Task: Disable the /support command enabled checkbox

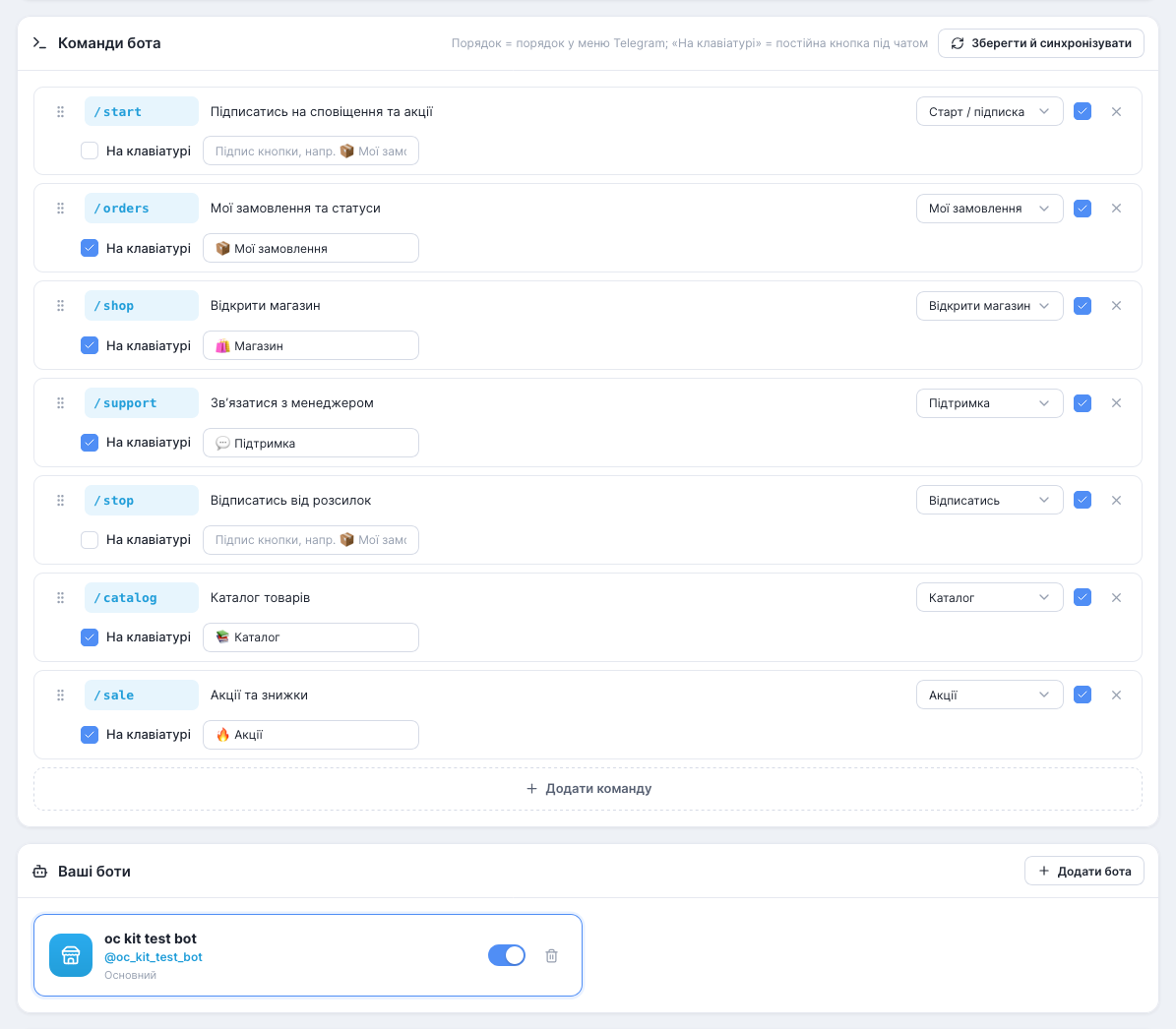Action: pos(1083,403)
